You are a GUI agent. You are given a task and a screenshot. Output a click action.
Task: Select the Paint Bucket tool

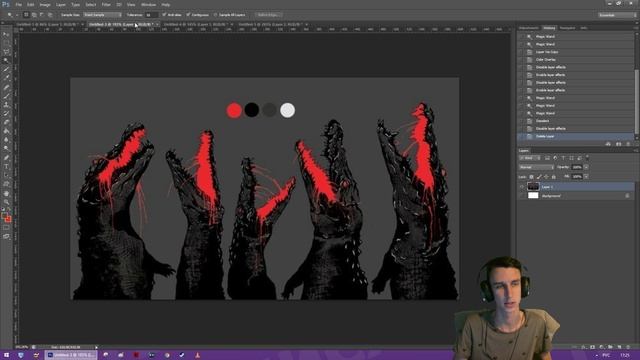click(6, 131)
